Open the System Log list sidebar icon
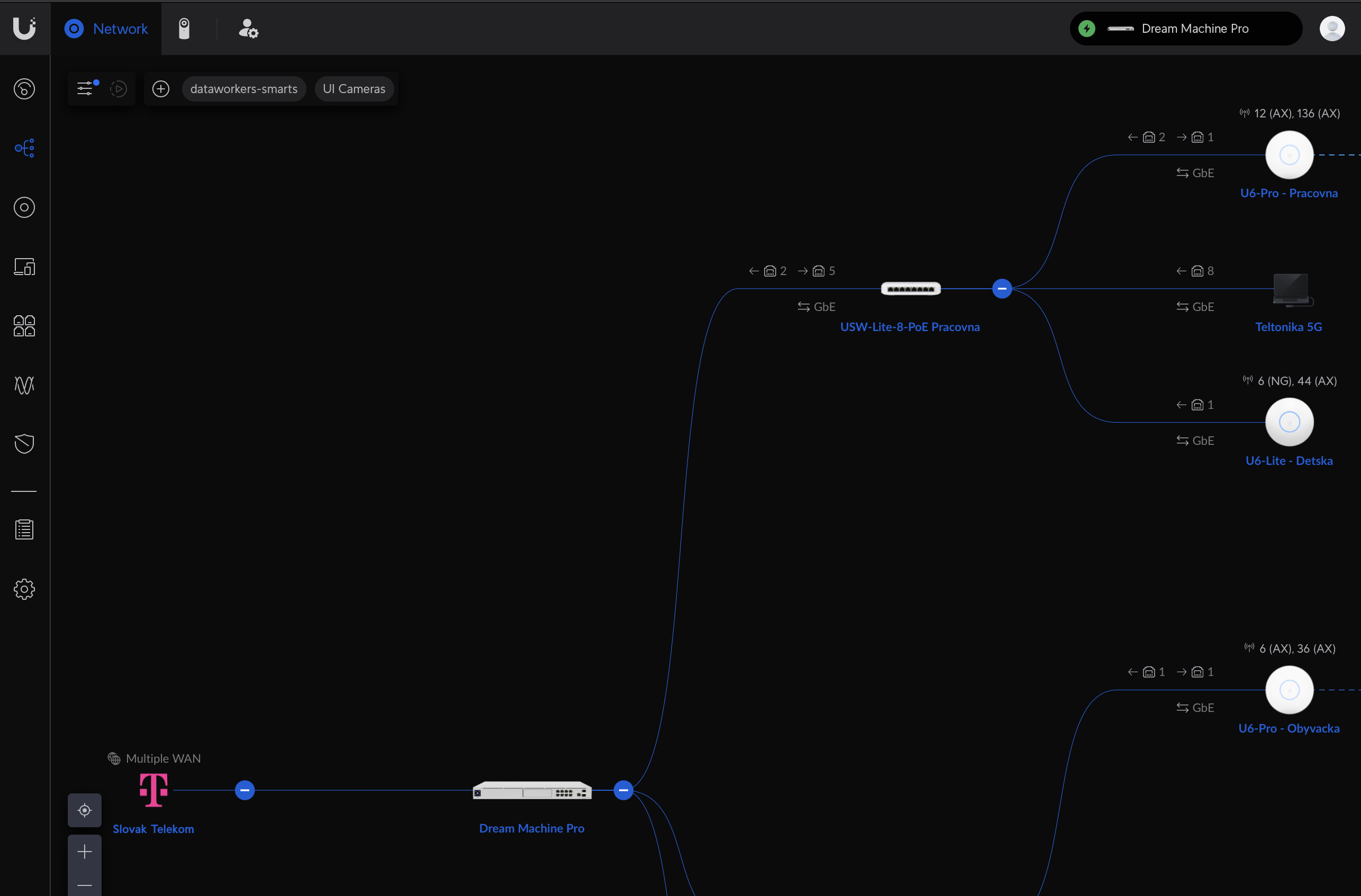The width and height of the screenshot is (1361, 896). click(x=24, y=529)
